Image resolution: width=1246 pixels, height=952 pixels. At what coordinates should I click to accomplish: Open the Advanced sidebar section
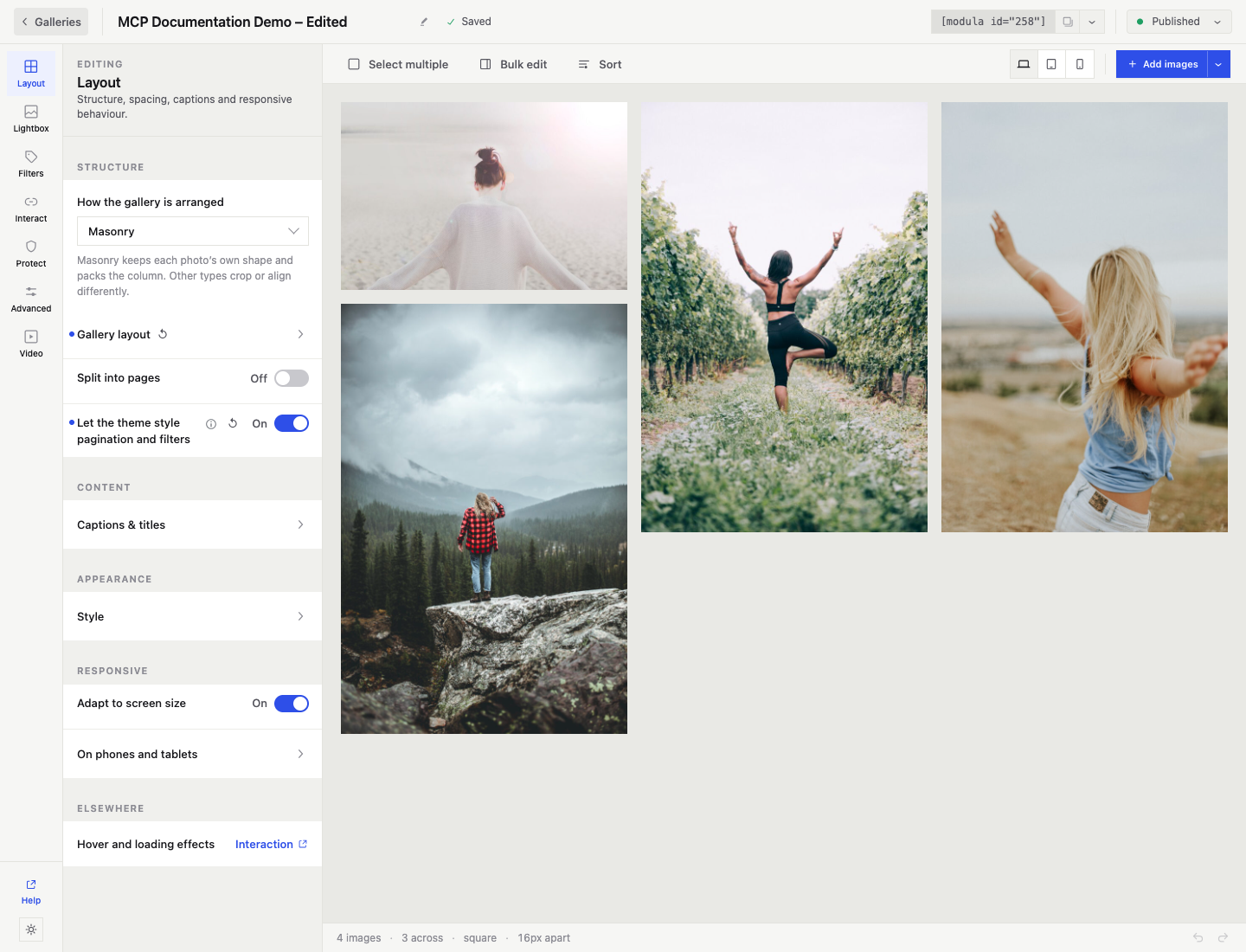(x=31, y=298)
